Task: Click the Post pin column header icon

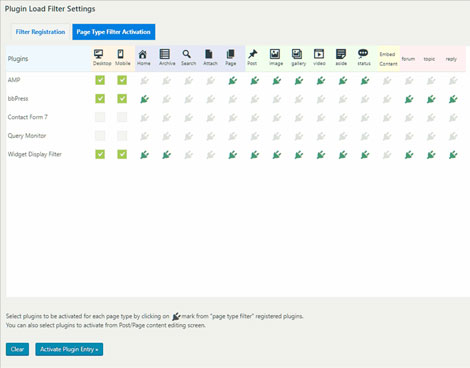Action: pyautogui.click(x=253, y=54)
